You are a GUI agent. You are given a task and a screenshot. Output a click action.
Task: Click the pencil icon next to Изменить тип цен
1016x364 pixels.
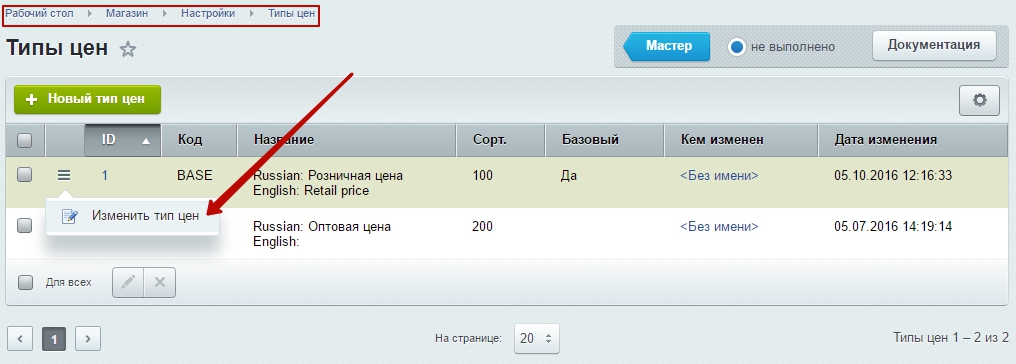click(x=70, y=216)
